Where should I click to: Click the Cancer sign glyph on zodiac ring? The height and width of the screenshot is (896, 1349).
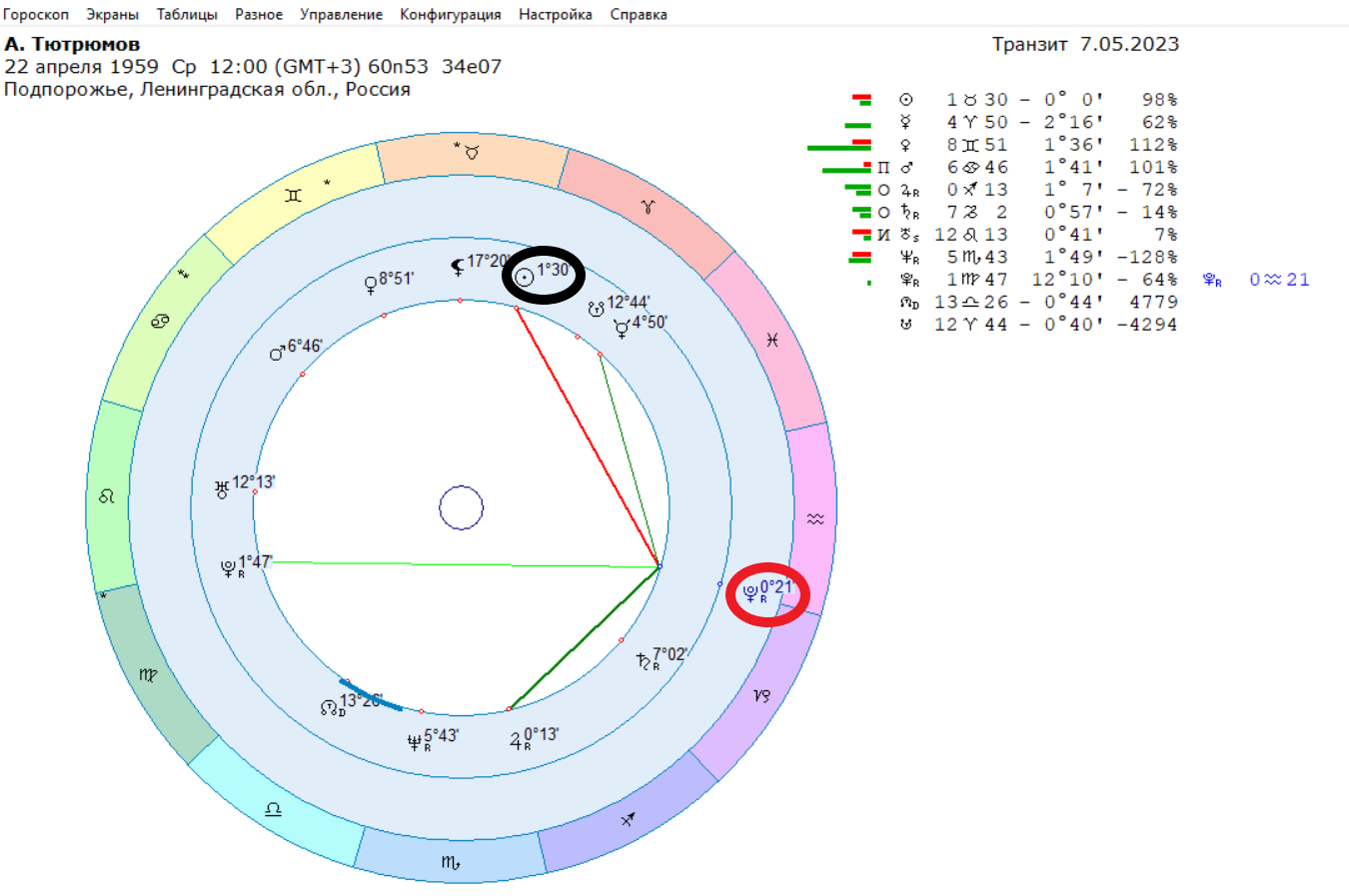pyautogui.click(x=160, y=322)
